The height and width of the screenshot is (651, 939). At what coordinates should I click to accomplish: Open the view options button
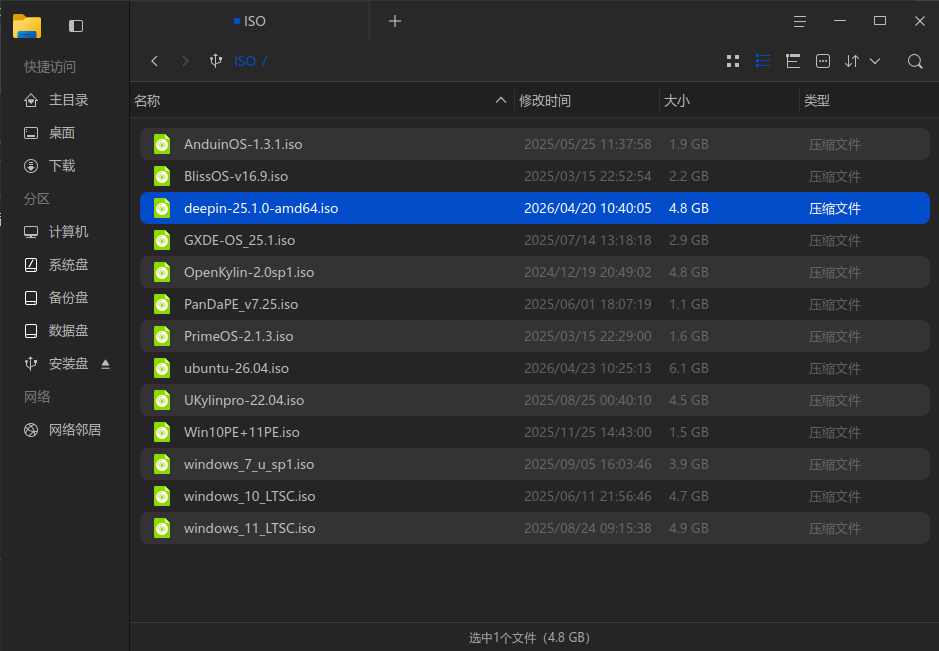click(x=823, y=61)
